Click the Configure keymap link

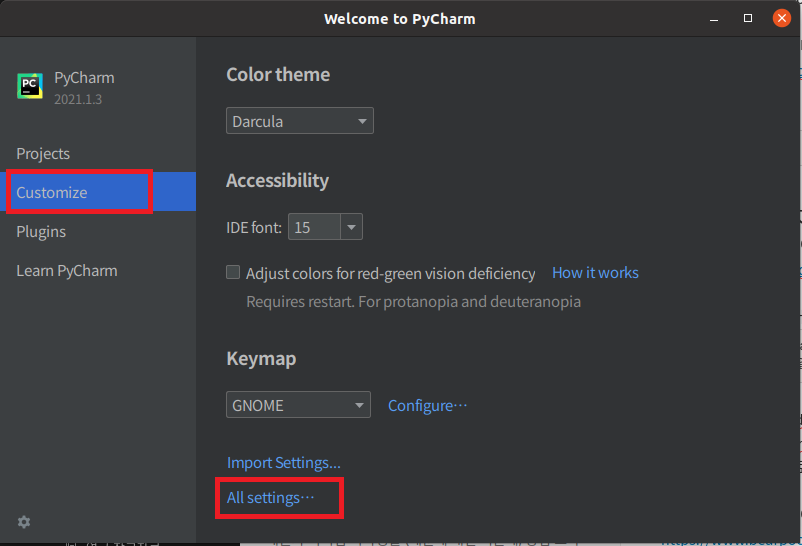coord(428,405)
